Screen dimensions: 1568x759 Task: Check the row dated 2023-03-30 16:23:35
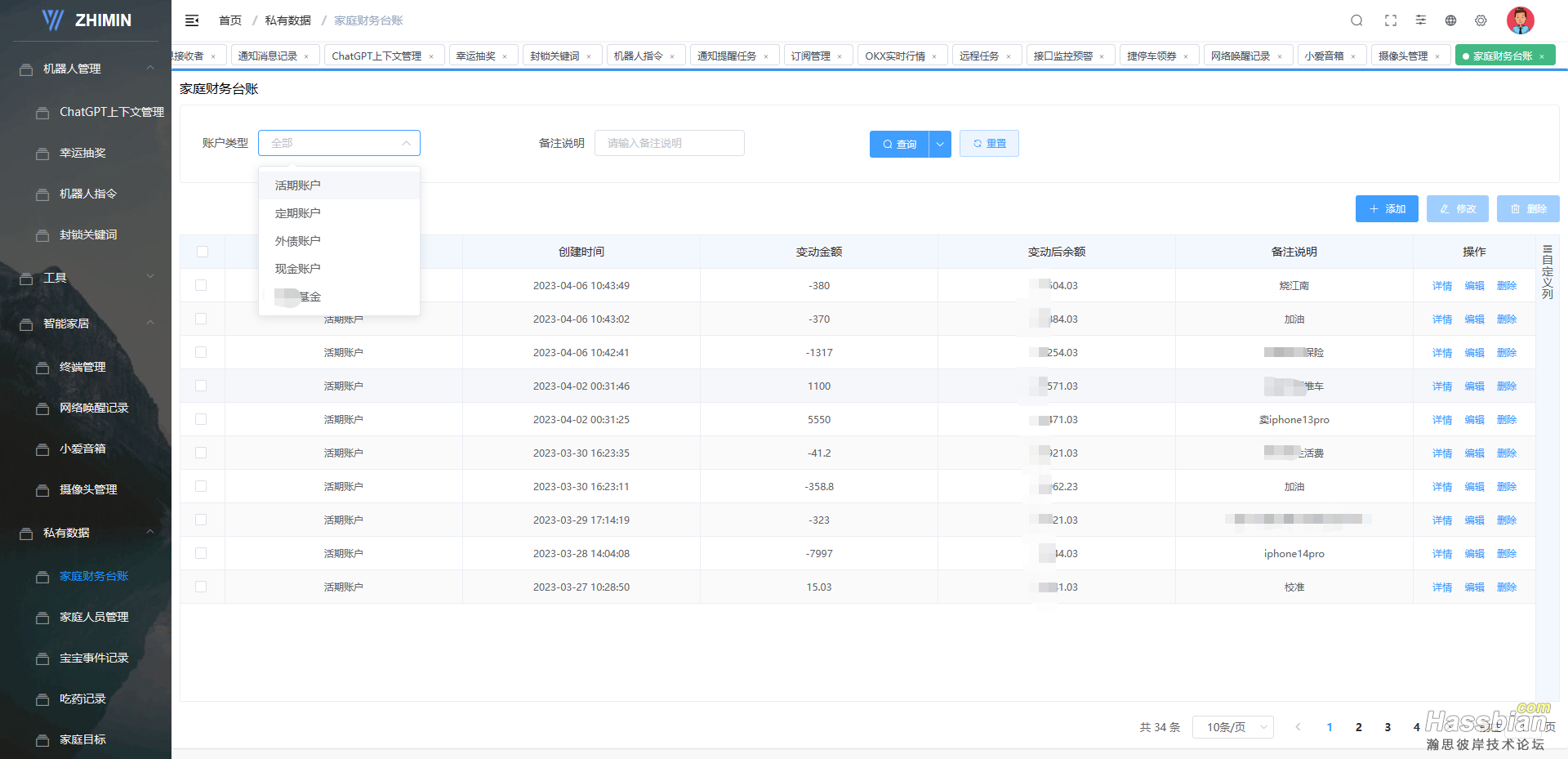coord(201,453)
